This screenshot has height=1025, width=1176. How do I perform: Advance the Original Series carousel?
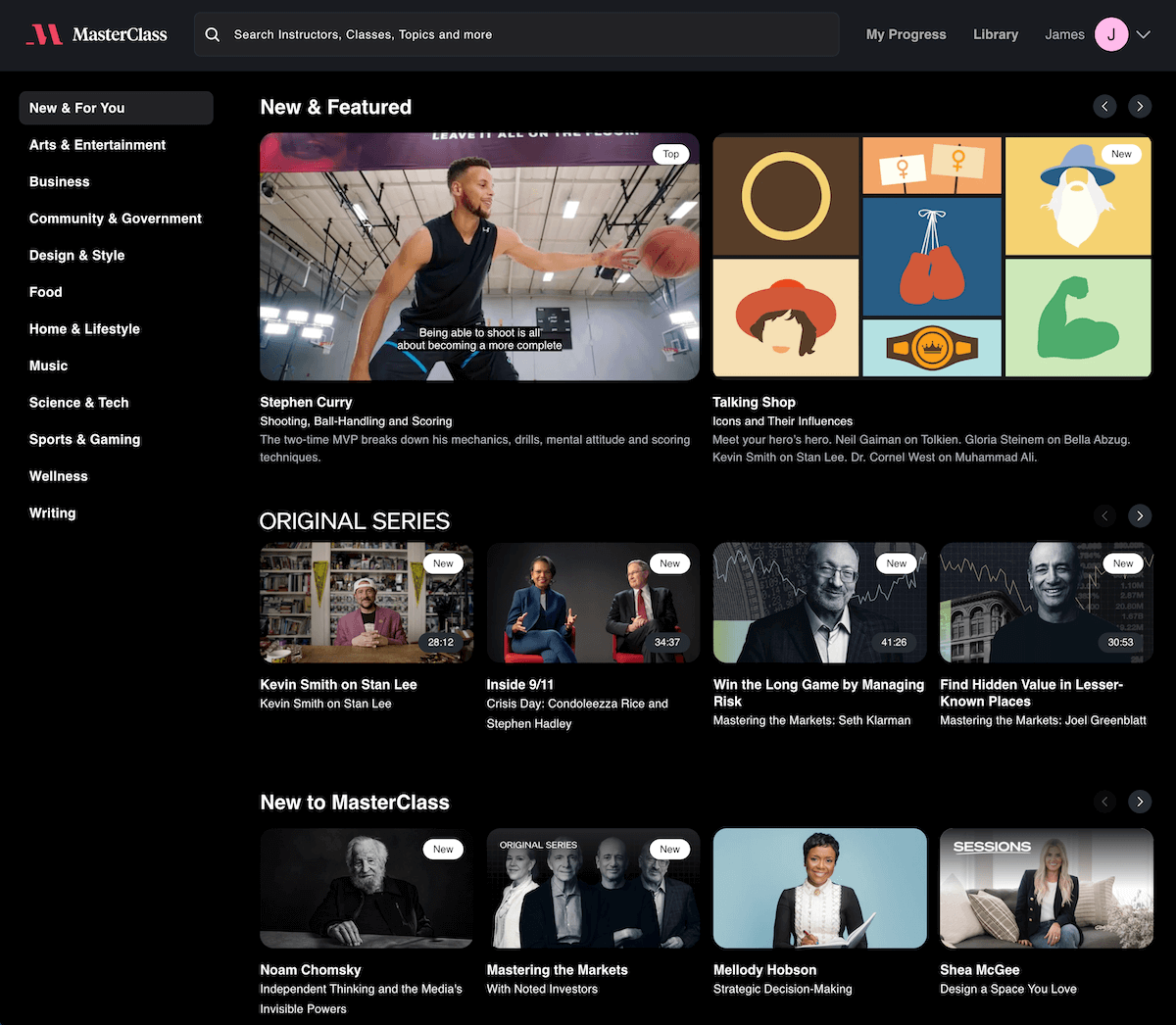pyautogui.click(x=1140, y=515)
